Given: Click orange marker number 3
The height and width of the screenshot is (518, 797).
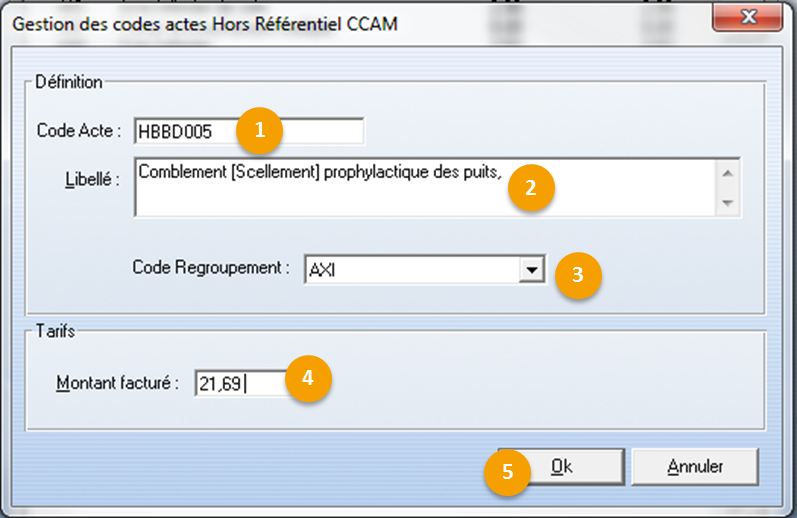Looking at the screenshot, I should [578, 275].
